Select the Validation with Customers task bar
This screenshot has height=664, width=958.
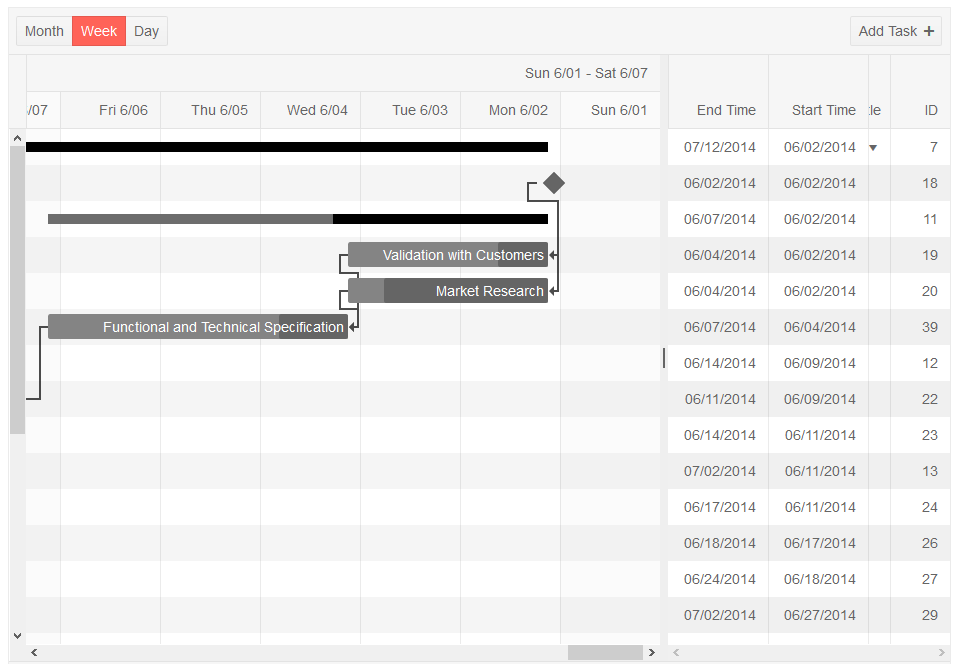pos(446,255)
